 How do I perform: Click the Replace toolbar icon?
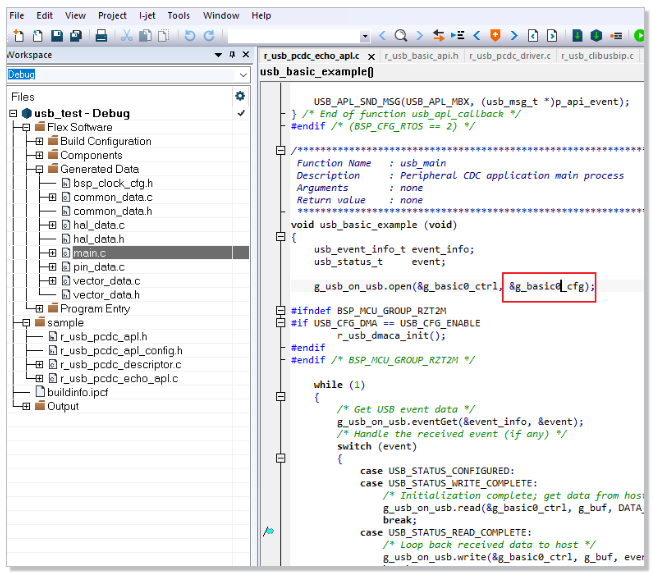pyautogui.click(x=439, y=36)
